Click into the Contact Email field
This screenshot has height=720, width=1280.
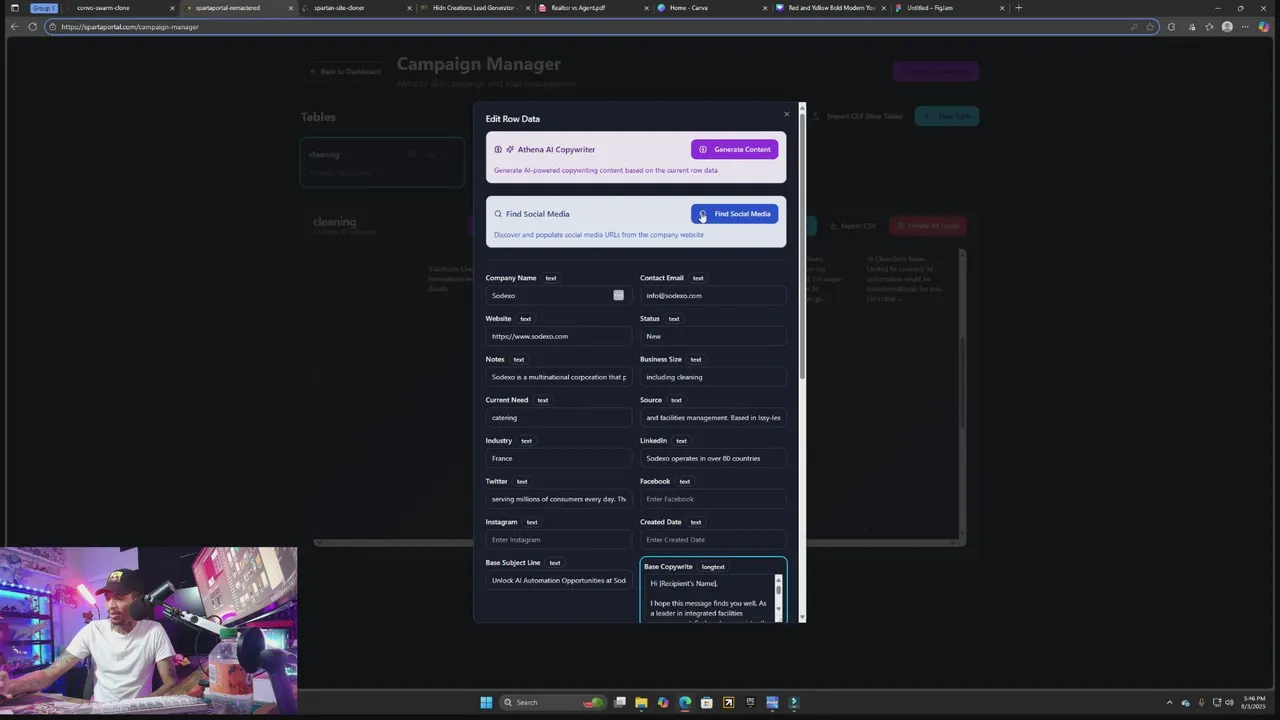coord(712,295)
